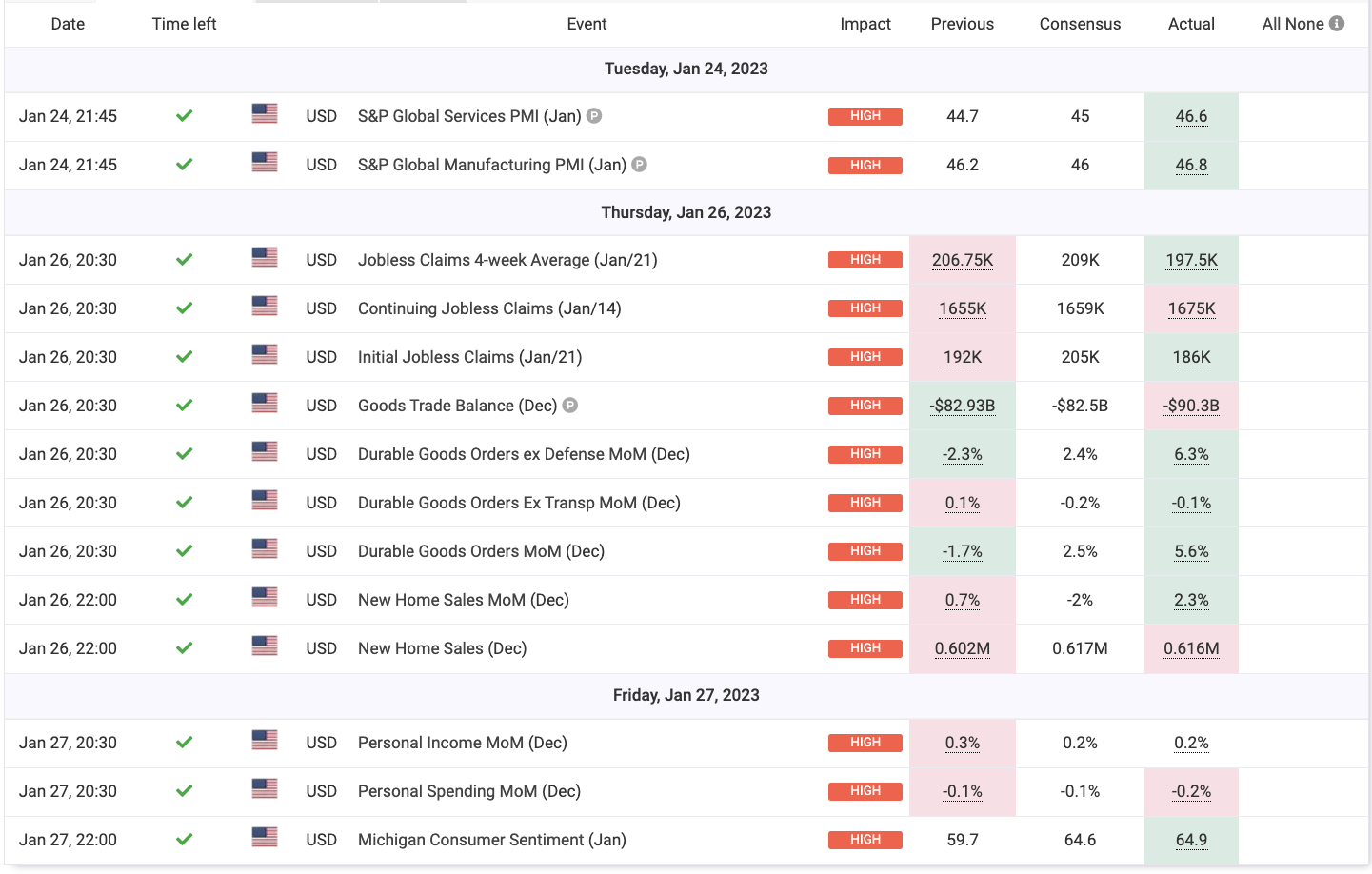Toggle the checkmark on S&P Global Manufacturing PMI row
This screenshot has height=874, width=1372.
point(184,163)
